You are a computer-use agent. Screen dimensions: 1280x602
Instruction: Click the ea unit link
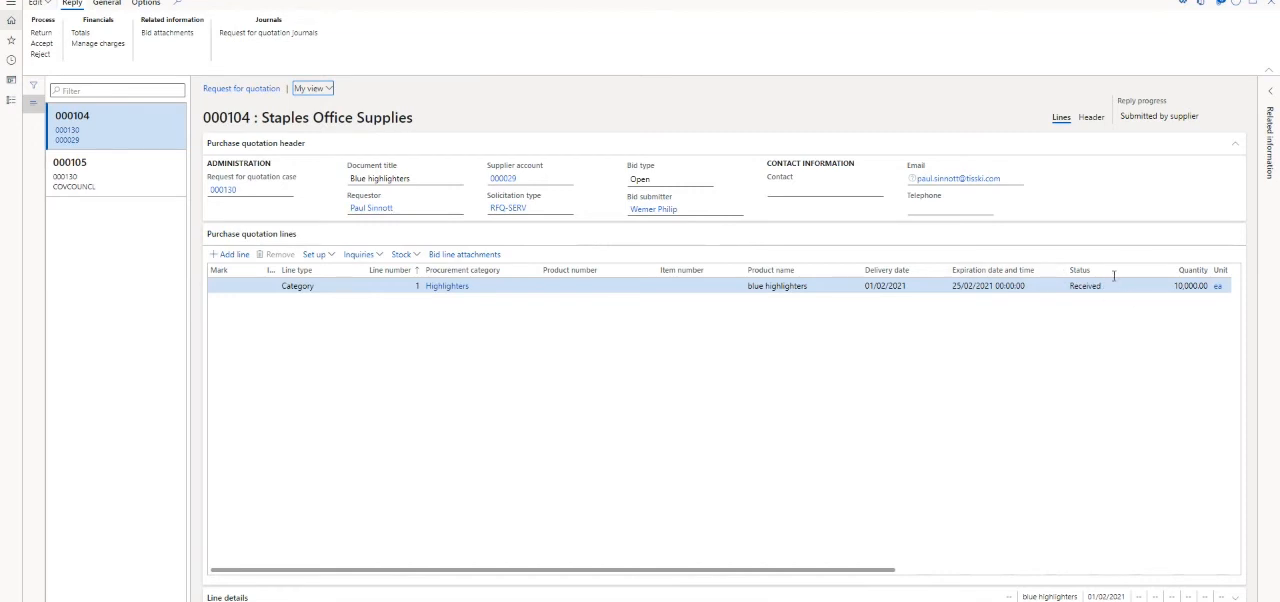click(x=1218, y=286)
